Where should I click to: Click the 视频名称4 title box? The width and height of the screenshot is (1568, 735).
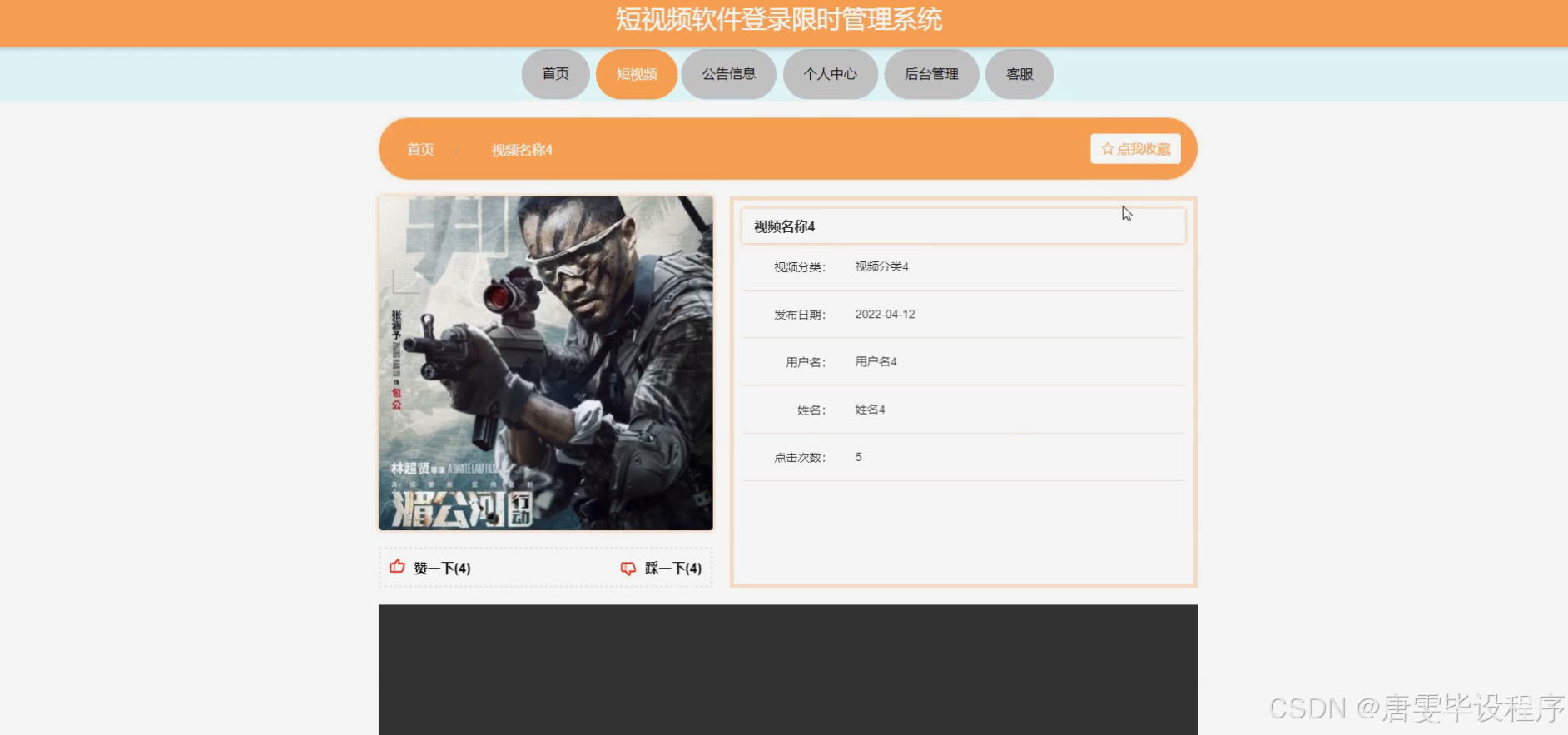point(964,226)
